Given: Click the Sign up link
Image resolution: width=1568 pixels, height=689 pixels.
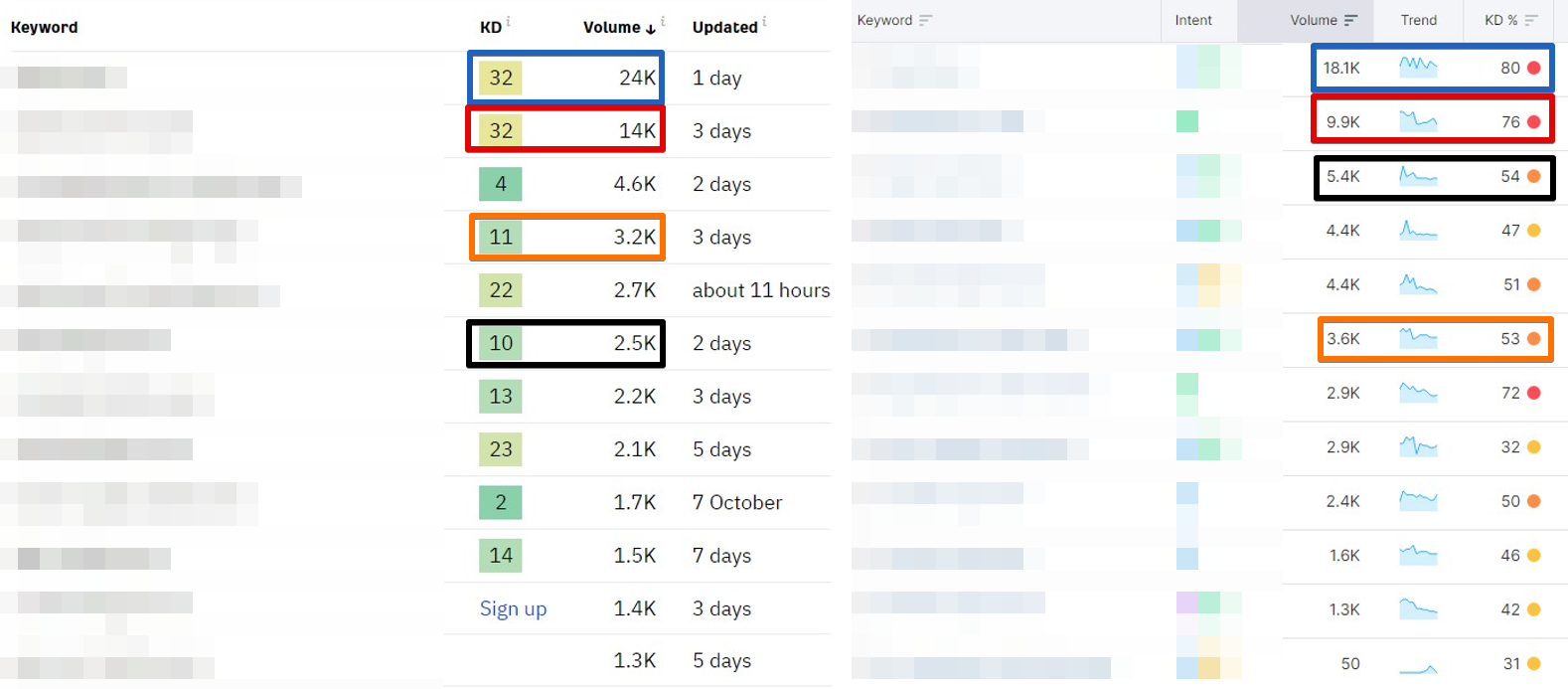Looking at the screenshot, I should [x=514, y=608].
